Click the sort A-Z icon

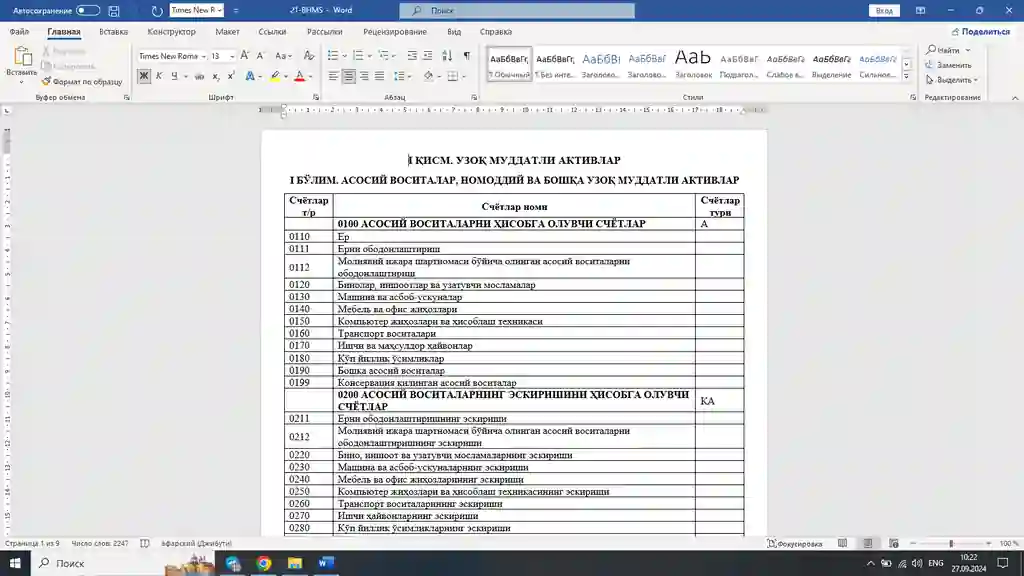447,56
